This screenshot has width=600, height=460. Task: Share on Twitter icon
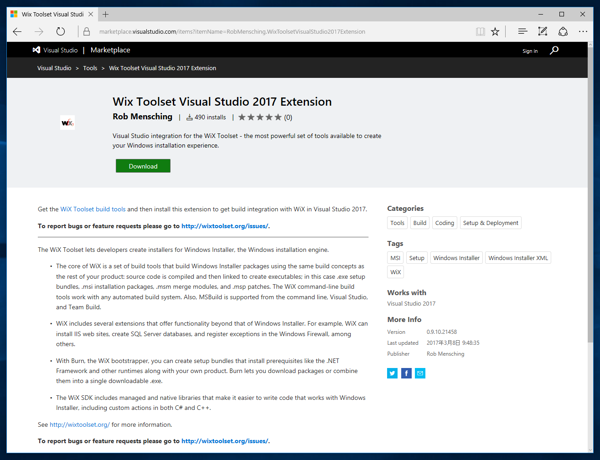click(x=392, y=373)
